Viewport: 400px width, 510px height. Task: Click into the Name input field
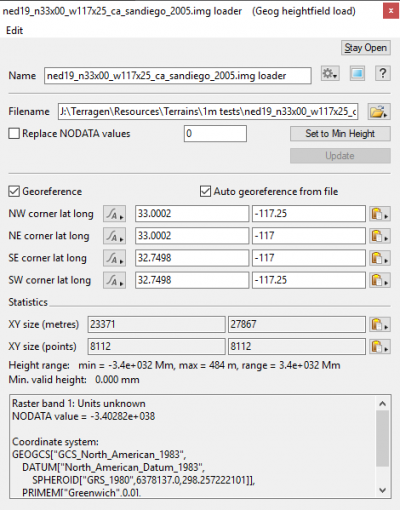[x=178, y=76]
